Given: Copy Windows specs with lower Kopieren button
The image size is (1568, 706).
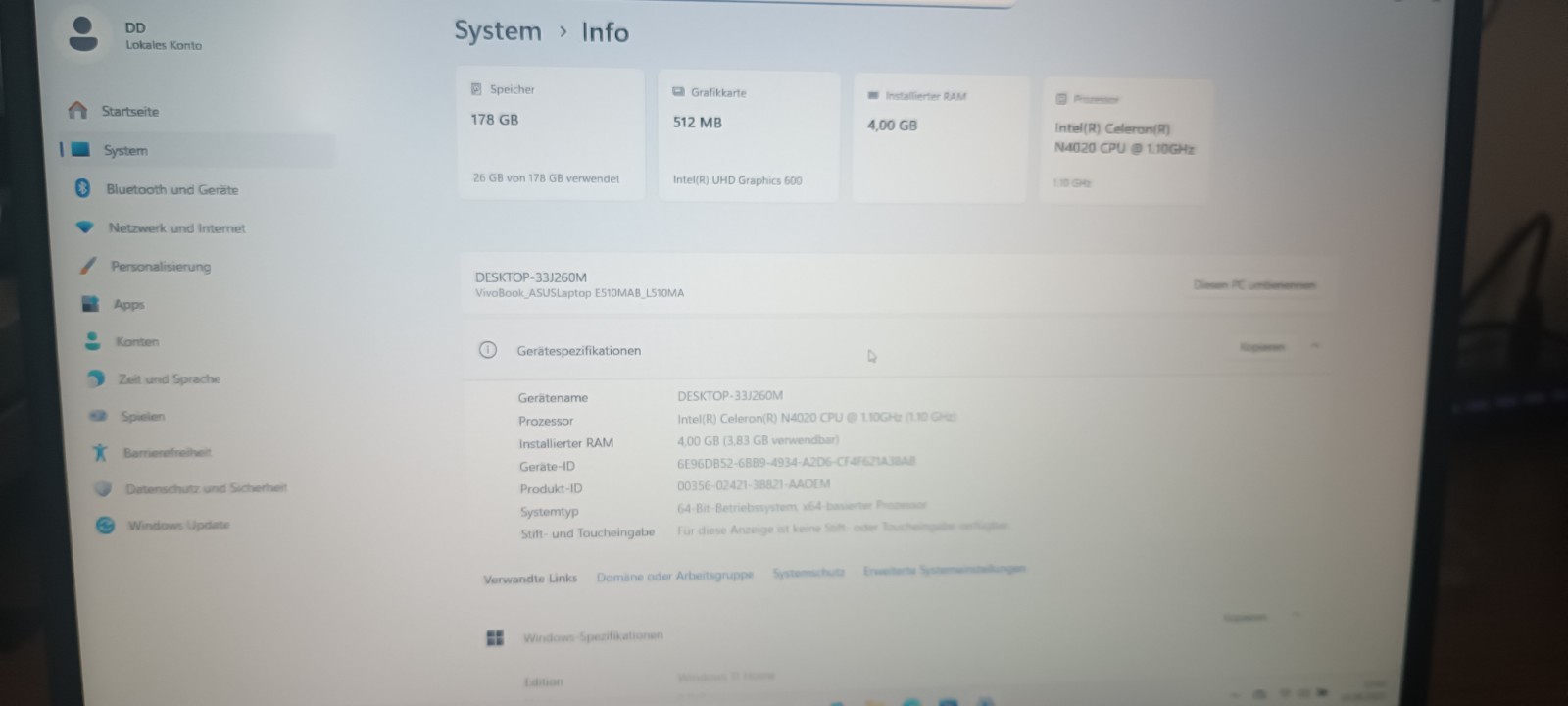Looking at the screenshot, I should pyautogui.click(x=1245, y=617).
